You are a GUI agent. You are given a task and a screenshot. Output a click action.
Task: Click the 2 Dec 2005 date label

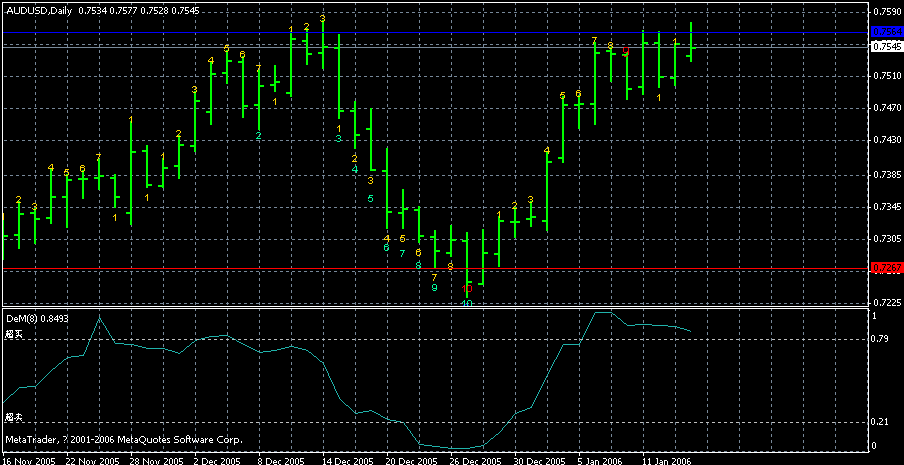click(x=217, y=460)
